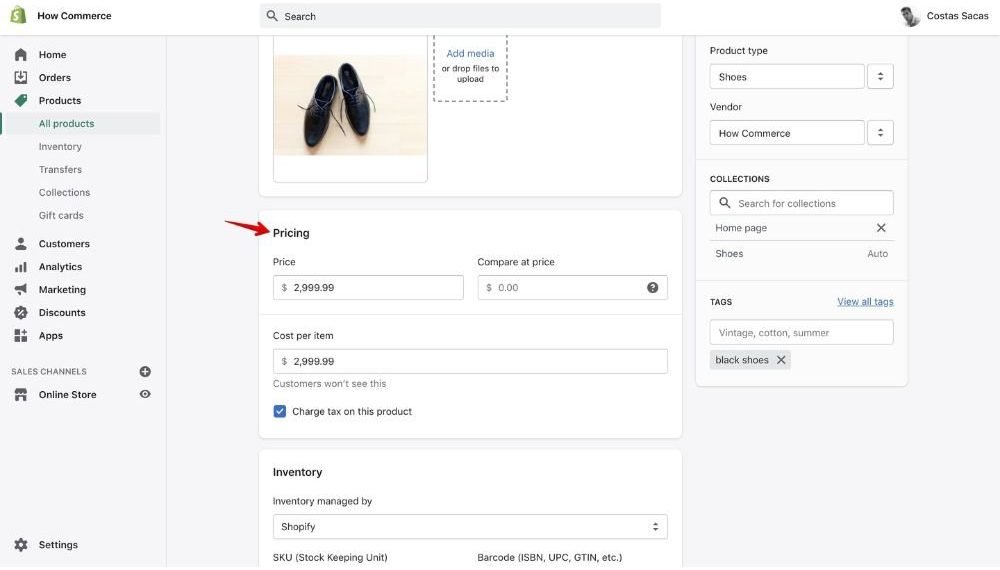This screenshot has height=570, width=1000.
Task: View Online Store via eye icon
Action: click(x=145, y=395)
